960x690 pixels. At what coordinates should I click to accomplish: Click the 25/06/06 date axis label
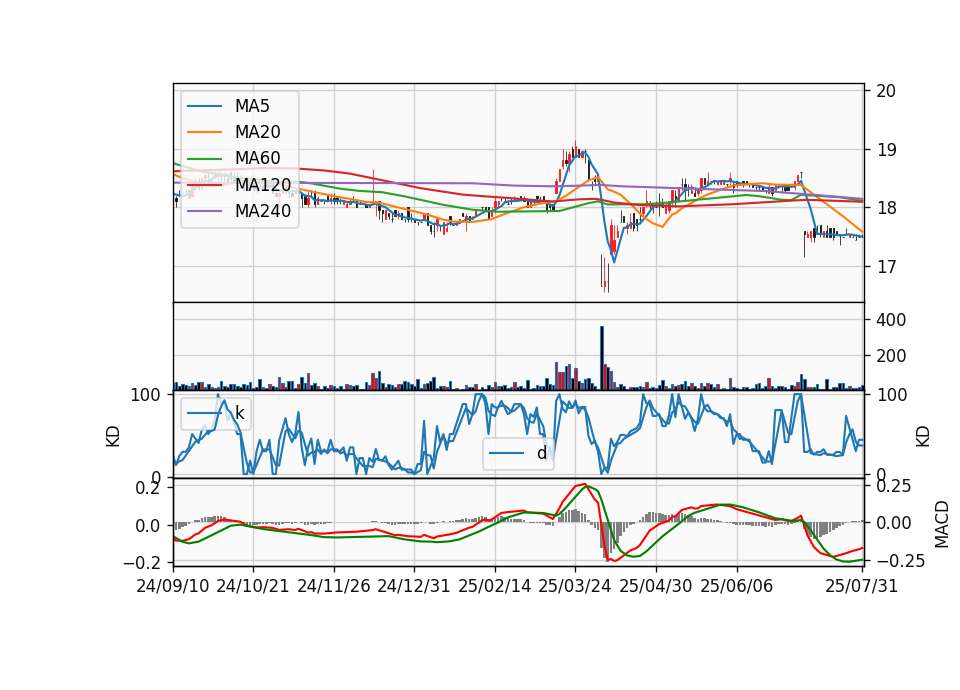point(737,586)
